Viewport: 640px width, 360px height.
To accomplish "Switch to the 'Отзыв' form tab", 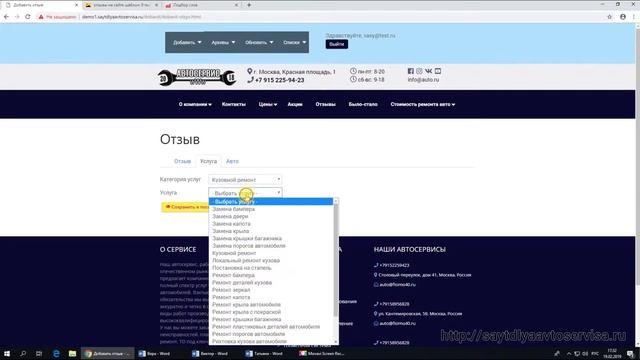I will [182, 161].
